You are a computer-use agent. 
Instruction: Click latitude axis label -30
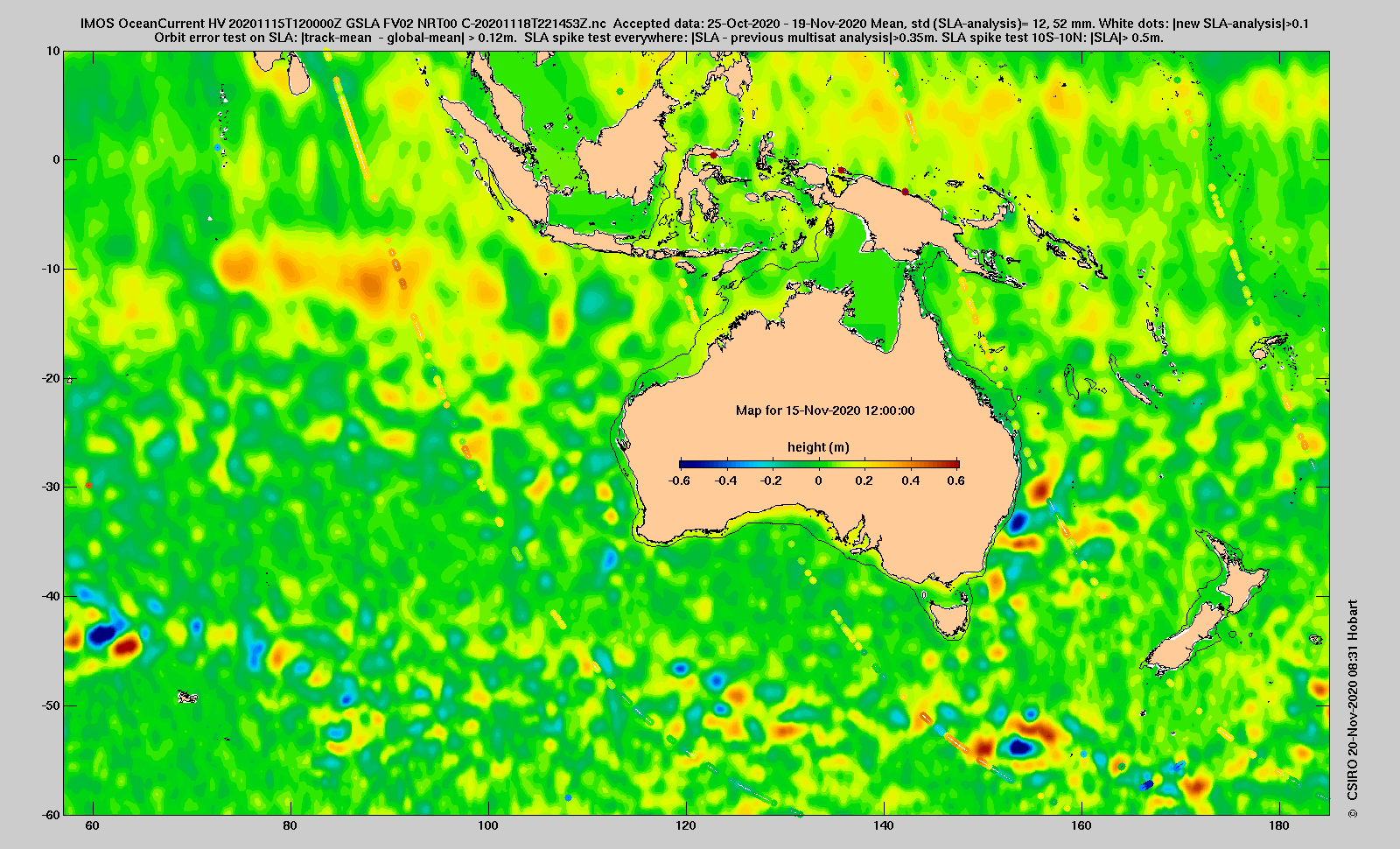point(50,487)
